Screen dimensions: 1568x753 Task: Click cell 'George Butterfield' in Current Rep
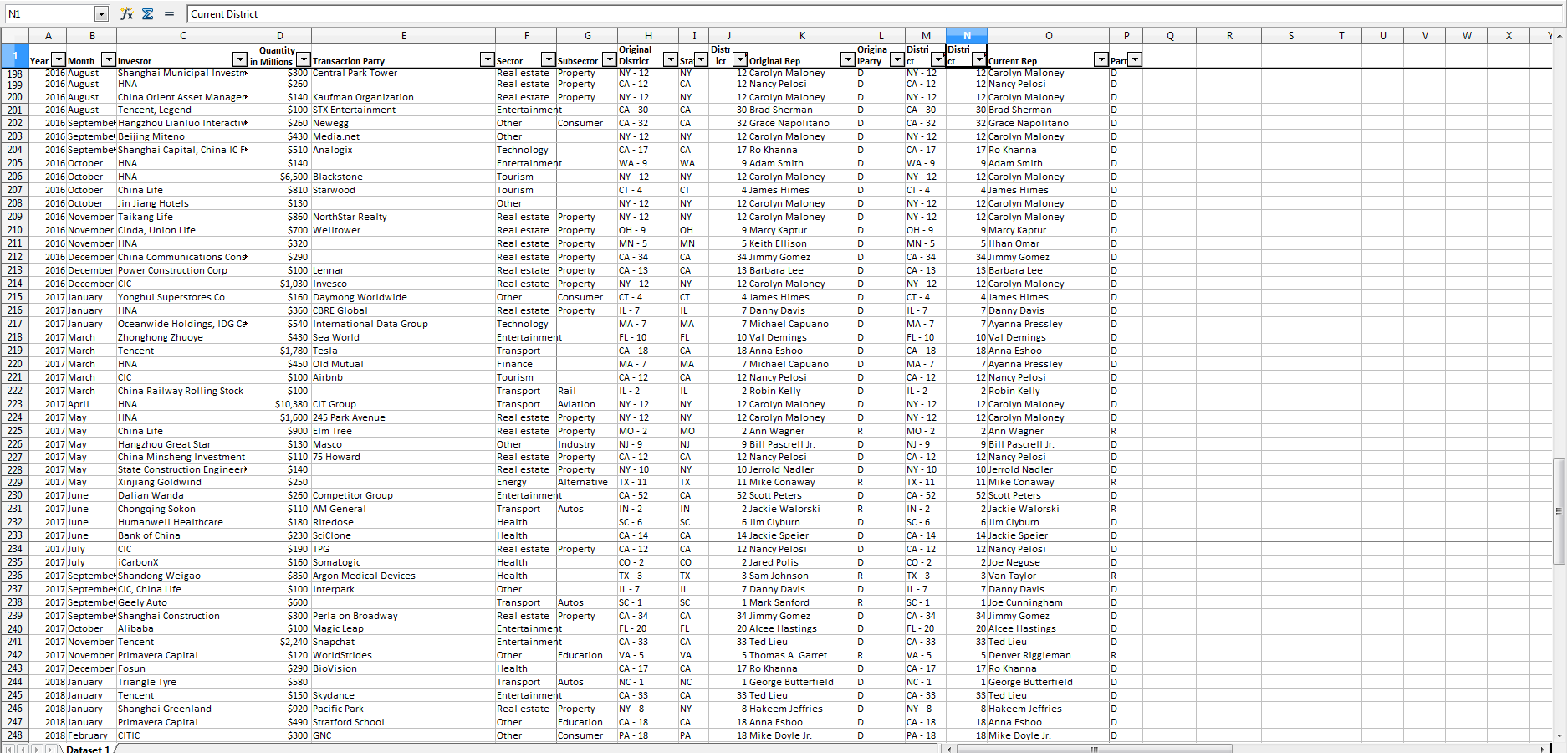(1049, 682)
